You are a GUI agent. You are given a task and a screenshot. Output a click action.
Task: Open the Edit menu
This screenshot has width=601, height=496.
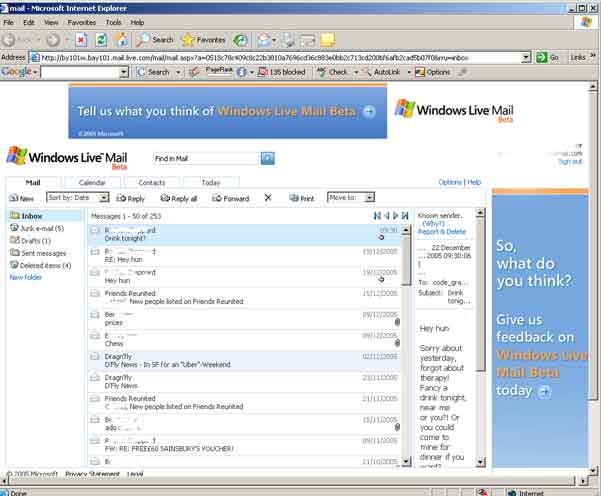click(29, 23)
